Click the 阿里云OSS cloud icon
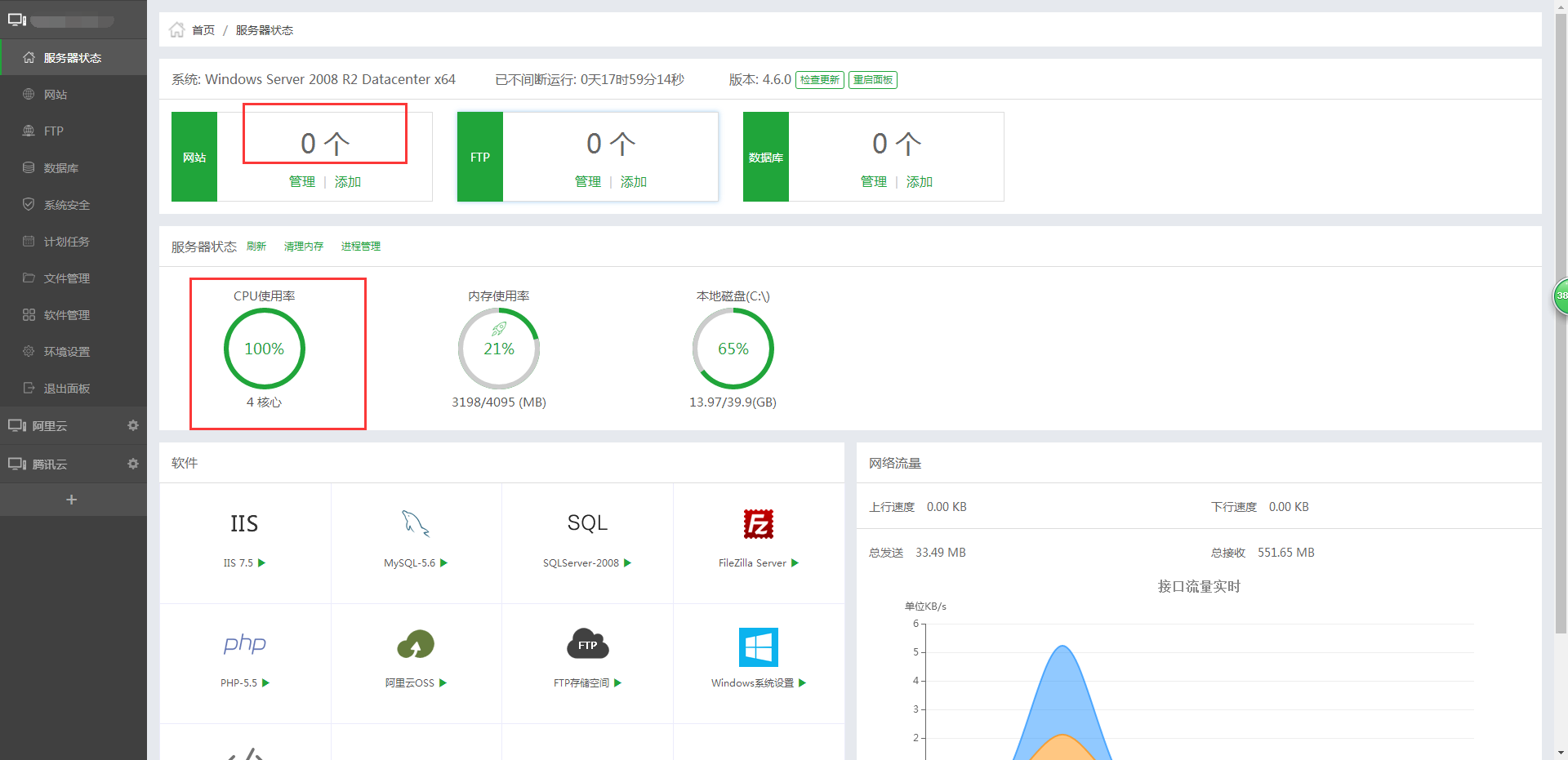This screenshot has height=760, width=1568. [x=416, y=644]
